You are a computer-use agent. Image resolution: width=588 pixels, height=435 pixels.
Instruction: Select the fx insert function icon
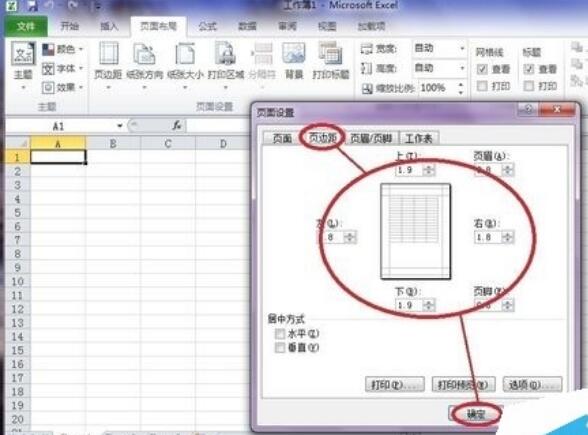click(x=177, y=126)
